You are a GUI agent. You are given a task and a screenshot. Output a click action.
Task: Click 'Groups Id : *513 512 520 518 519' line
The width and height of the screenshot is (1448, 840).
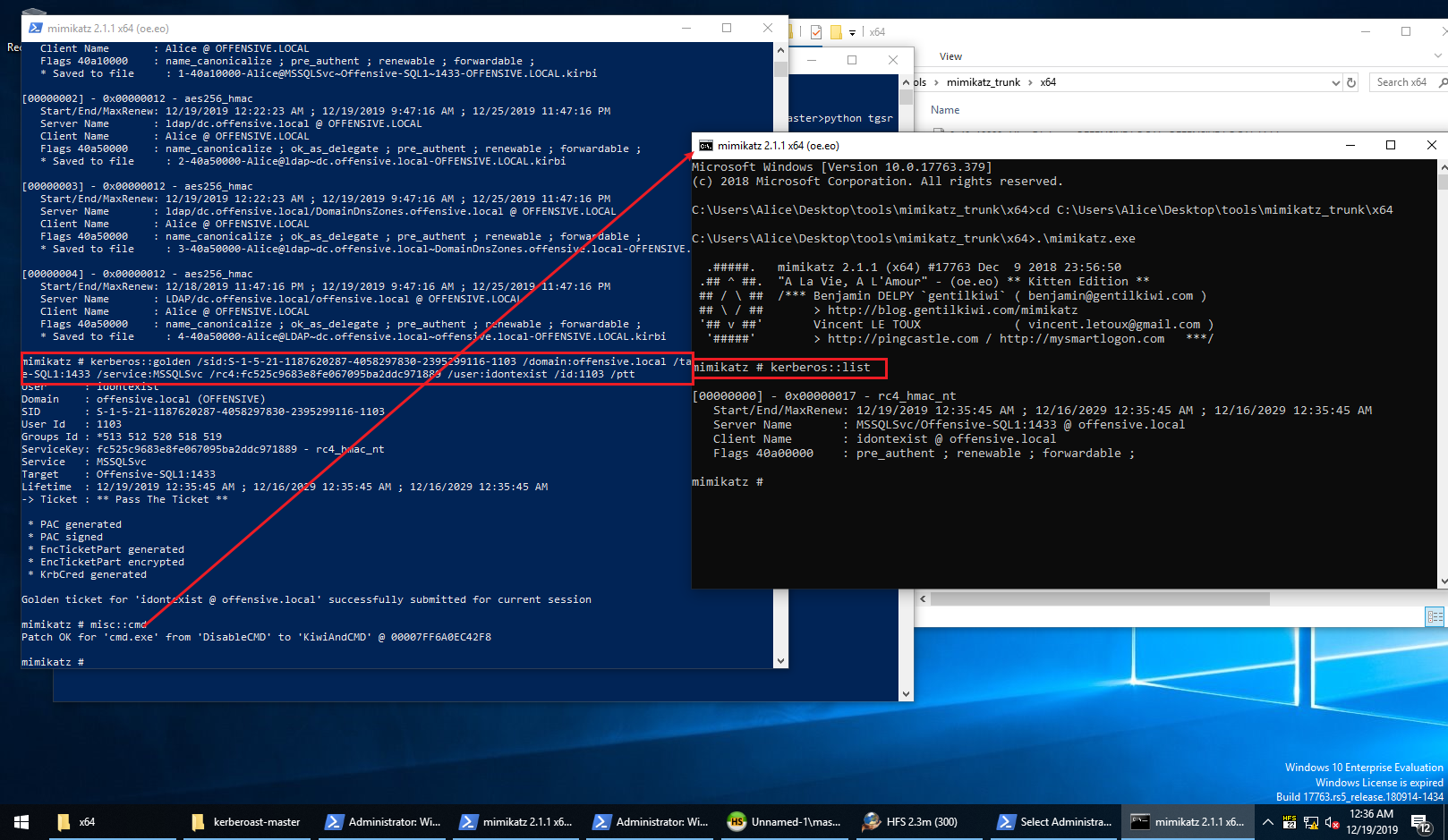coord(122,437)
